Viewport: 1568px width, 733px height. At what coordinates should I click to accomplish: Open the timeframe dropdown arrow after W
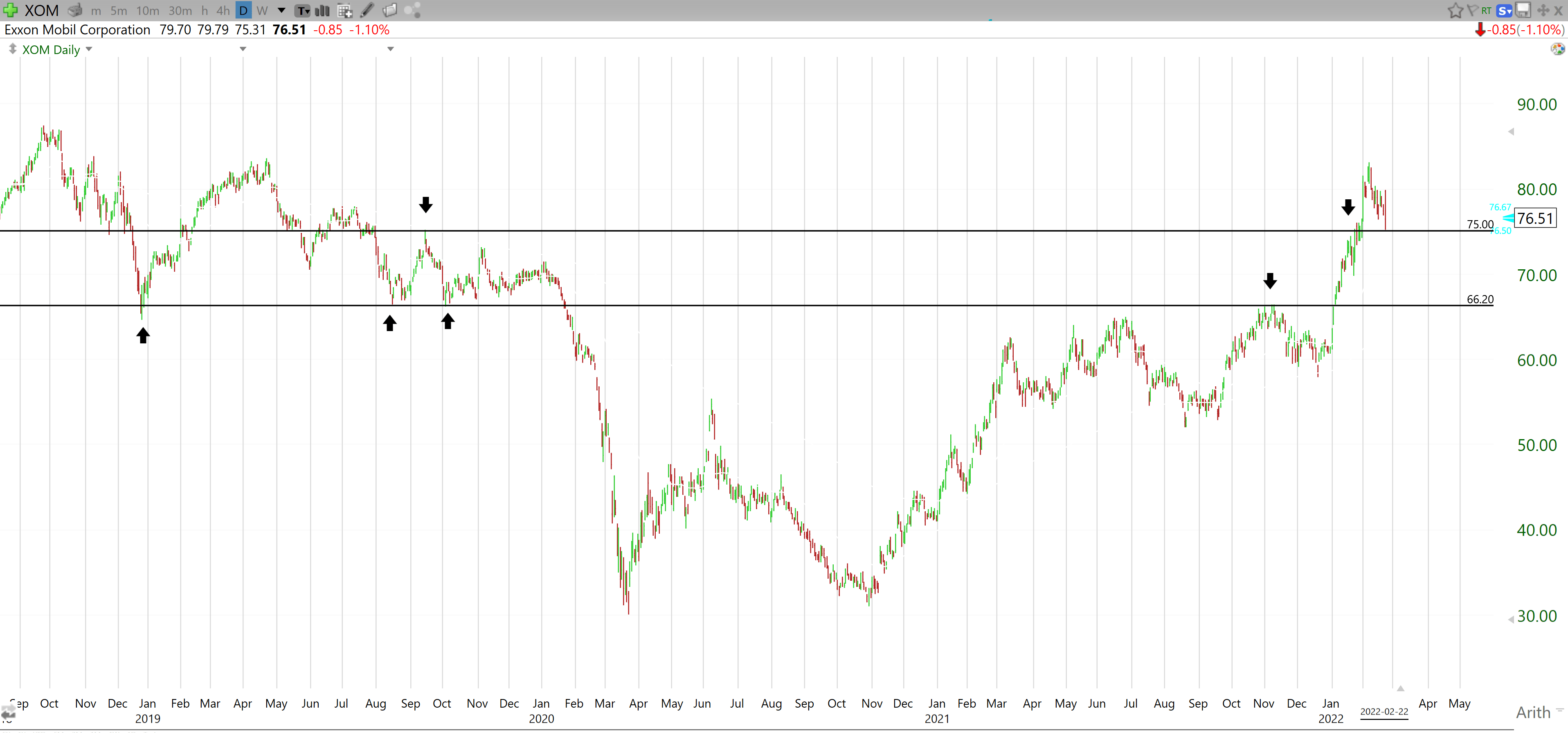pyautogui.click(x=280, y=10)
